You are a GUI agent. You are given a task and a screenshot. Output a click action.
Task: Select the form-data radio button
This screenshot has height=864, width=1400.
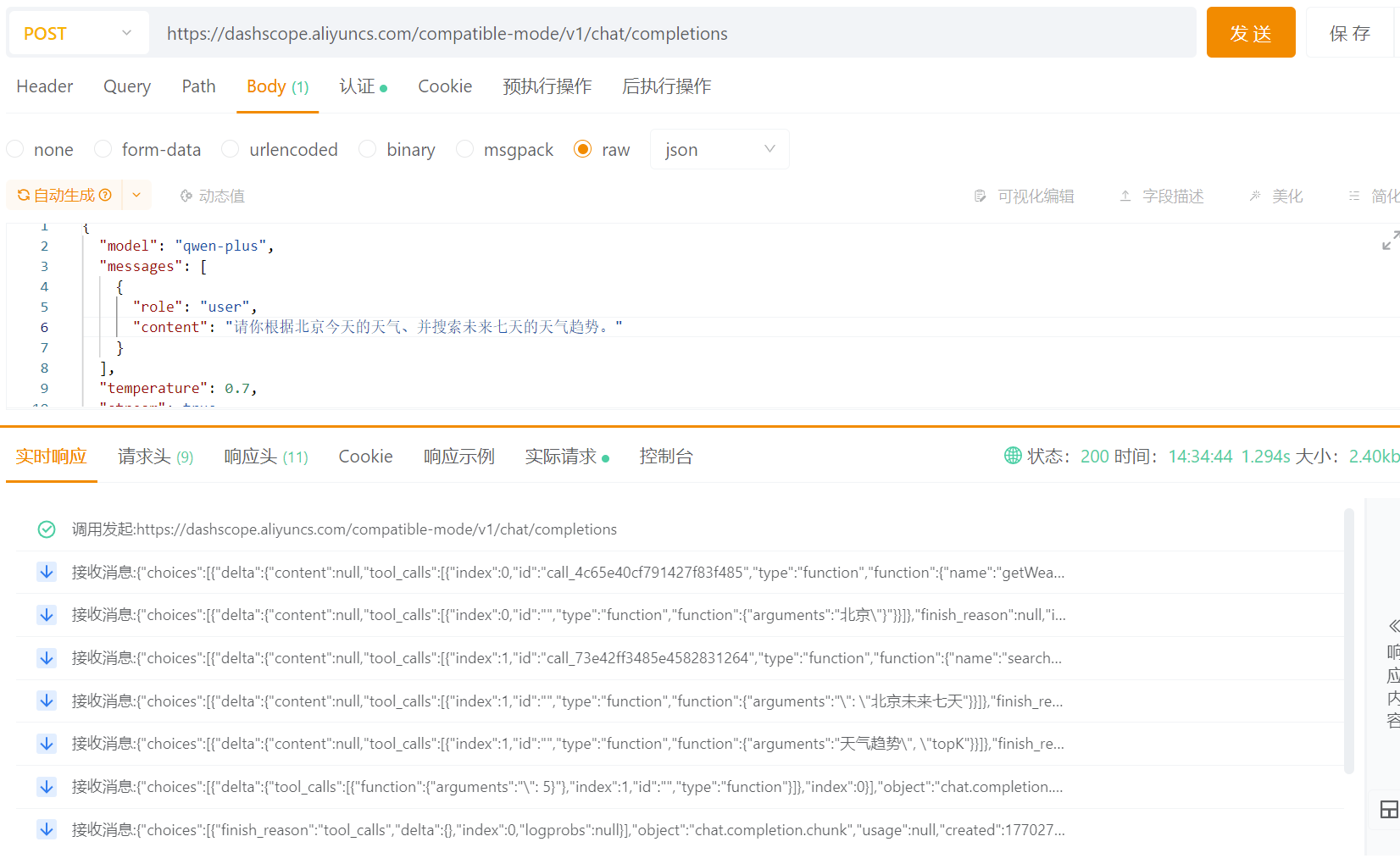[x=103, y=149]
